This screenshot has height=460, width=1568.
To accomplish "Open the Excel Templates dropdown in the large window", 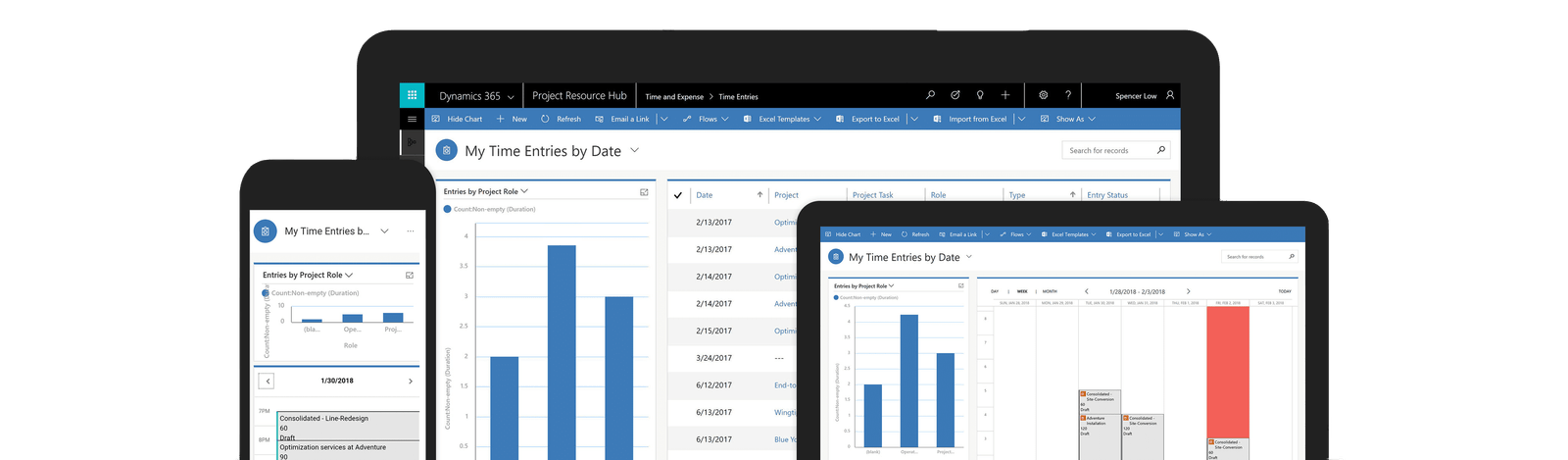I will 782,119.
